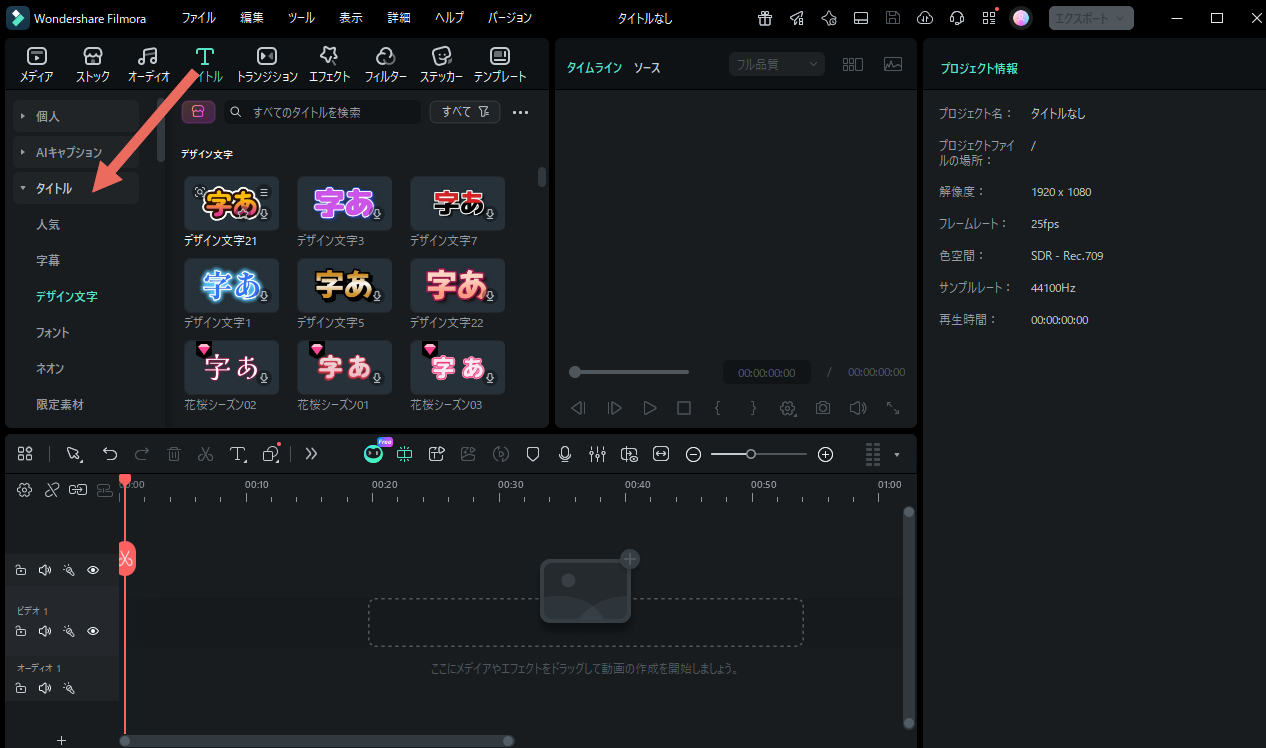Select the Add Text tool icon
This screenshot has width=1266, height=748.
click(237, 454)
